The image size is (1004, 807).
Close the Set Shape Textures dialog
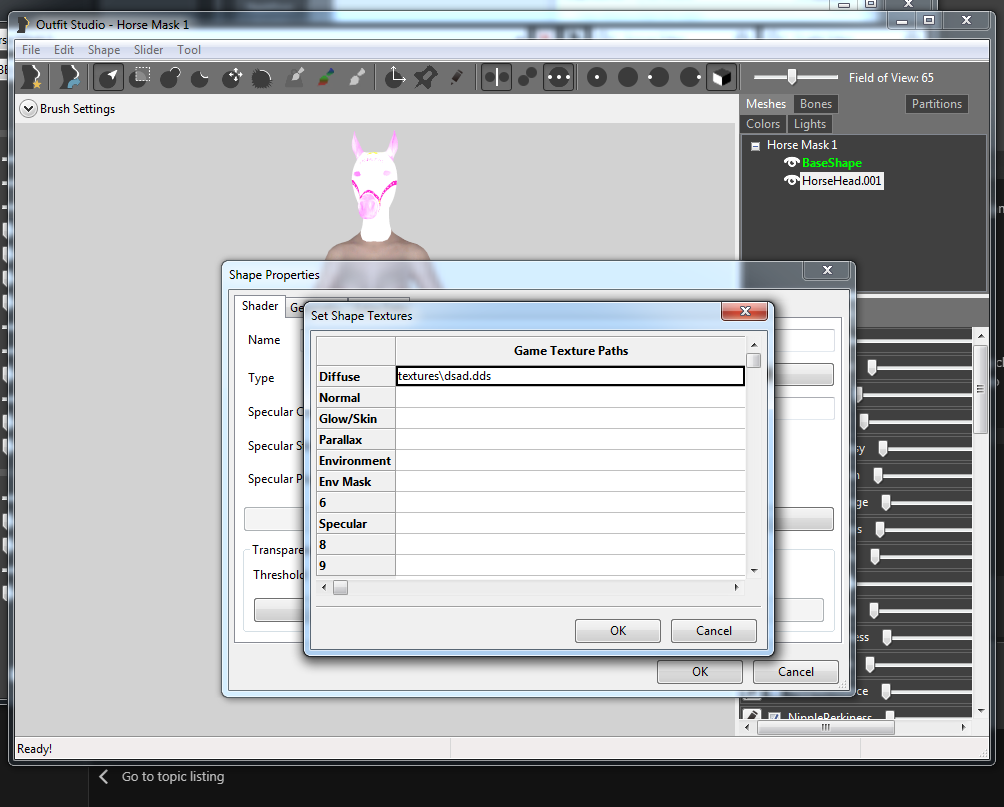[745, 311]
